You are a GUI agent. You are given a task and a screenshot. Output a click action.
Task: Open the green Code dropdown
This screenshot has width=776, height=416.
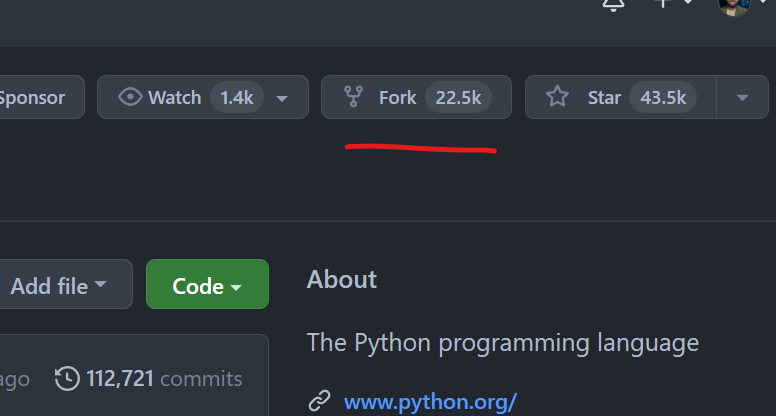pos(207,284)
